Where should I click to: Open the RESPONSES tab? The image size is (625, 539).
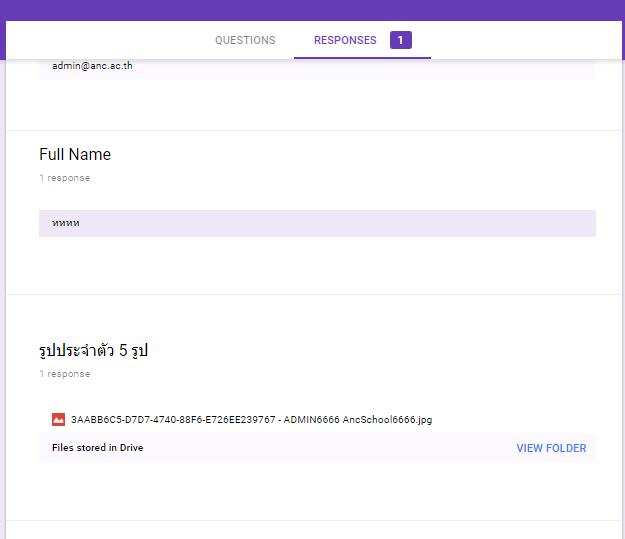345,40
